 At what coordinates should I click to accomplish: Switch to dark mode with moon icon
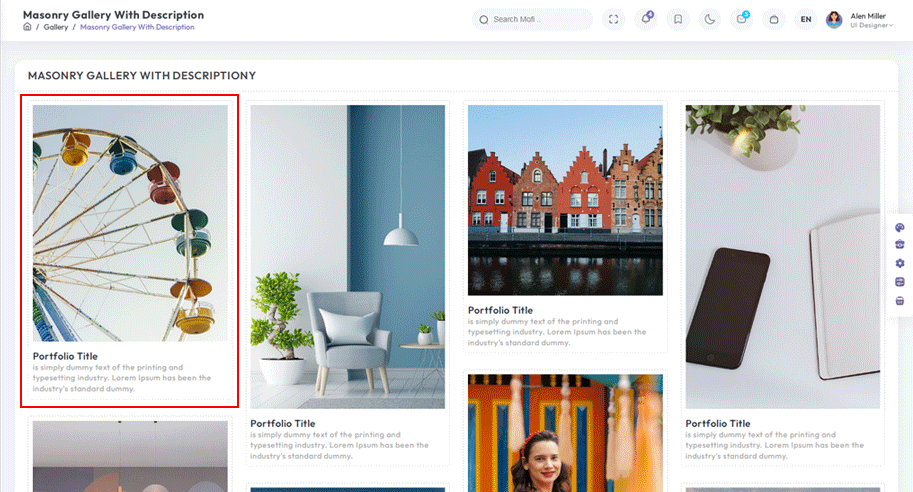tap(709, 19)
